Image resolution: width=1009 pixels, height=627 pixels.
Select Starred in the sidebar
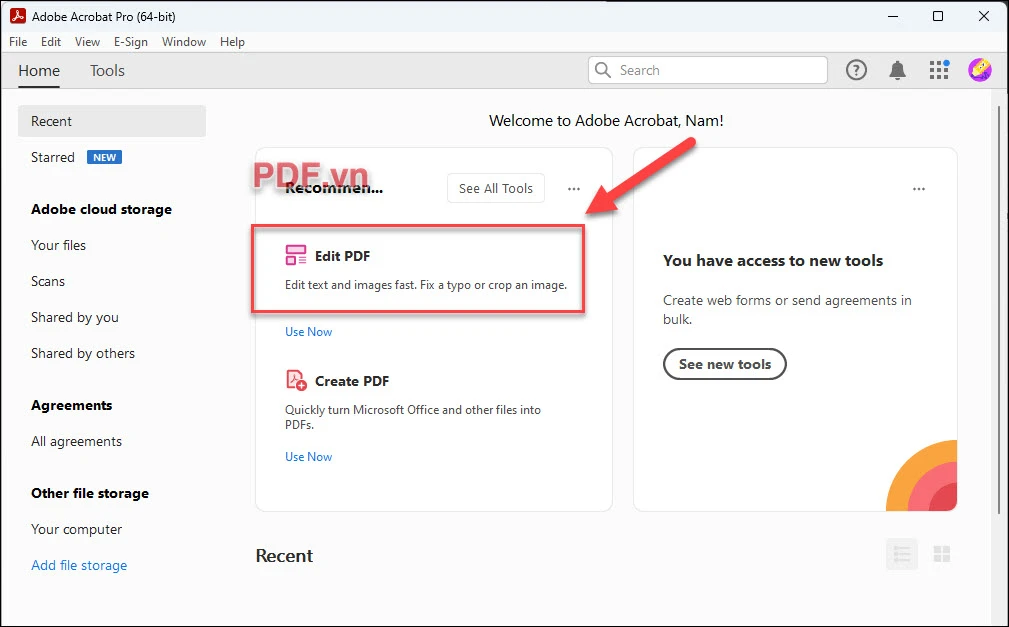[53, 157]
